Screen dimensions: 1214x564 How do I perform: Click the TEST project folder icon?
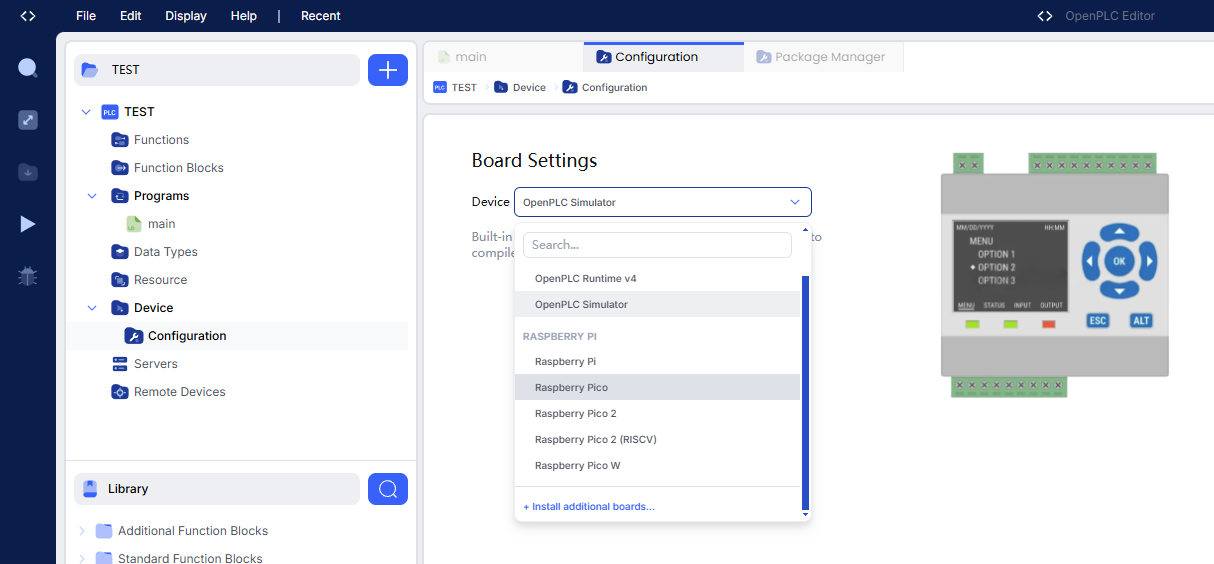[x=90, y=70]
